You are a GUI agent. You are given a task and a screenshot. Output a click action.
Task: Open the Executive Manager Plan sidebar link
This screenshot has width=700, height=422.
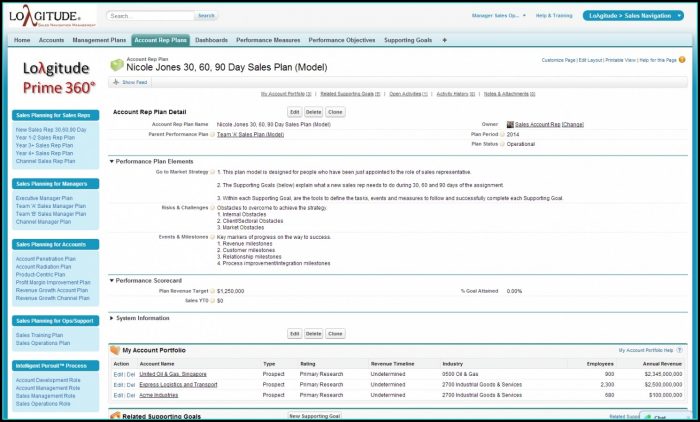[x=44, y=198]
